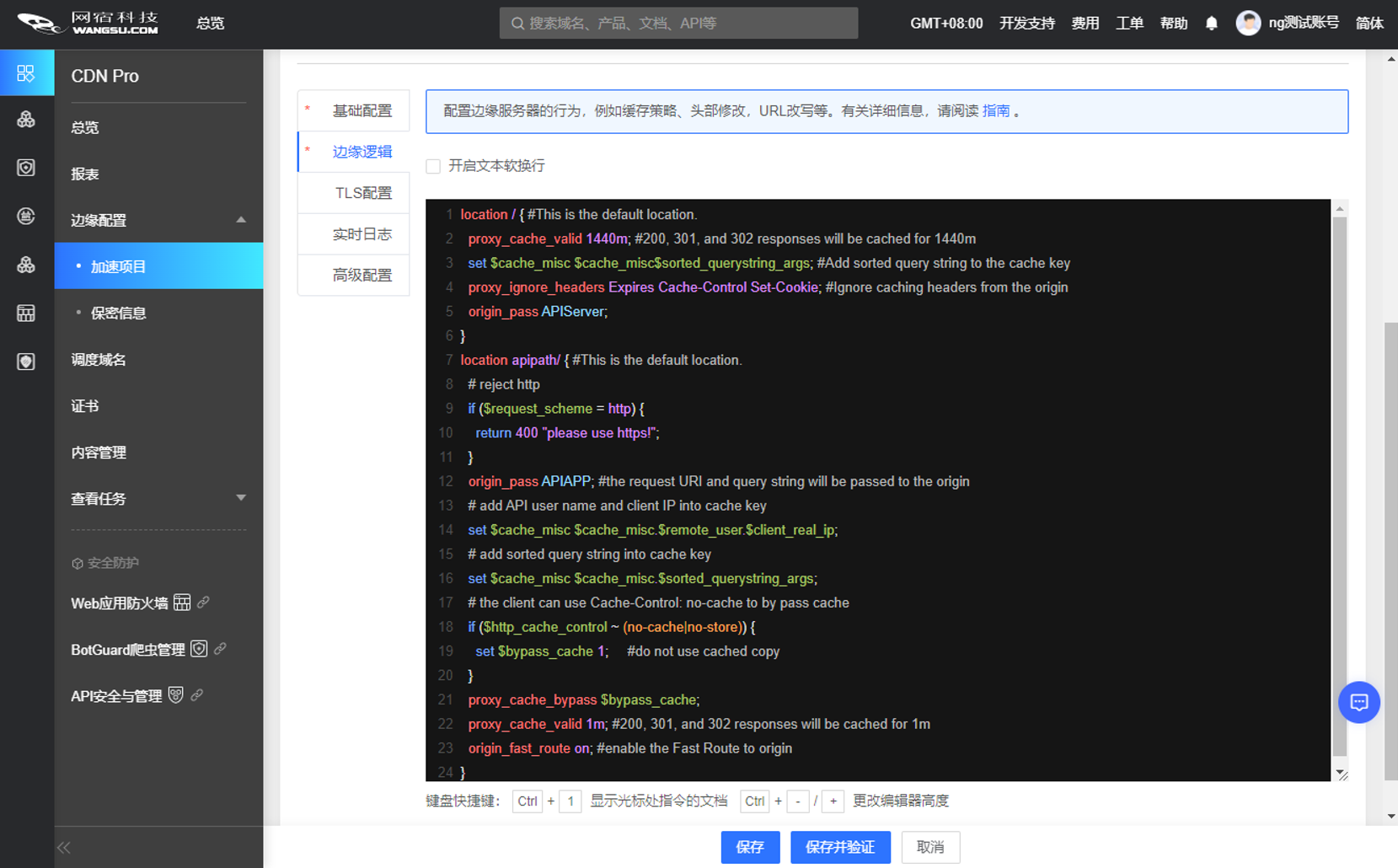
Task: Open 开发支持 in the top bar
Action: 1027,23
